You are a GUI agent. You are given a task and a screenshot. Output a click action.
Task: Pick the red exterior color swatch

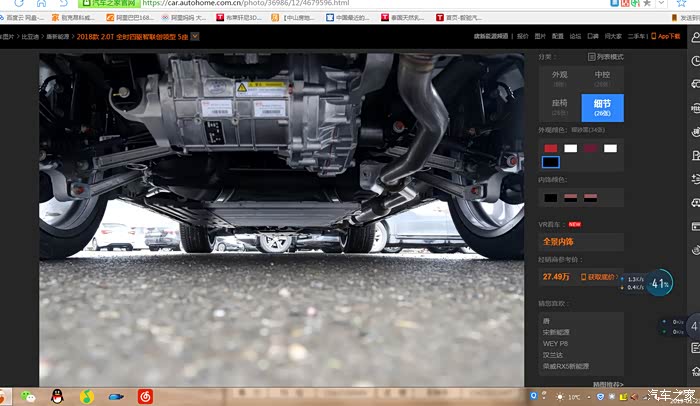[551, 148]
